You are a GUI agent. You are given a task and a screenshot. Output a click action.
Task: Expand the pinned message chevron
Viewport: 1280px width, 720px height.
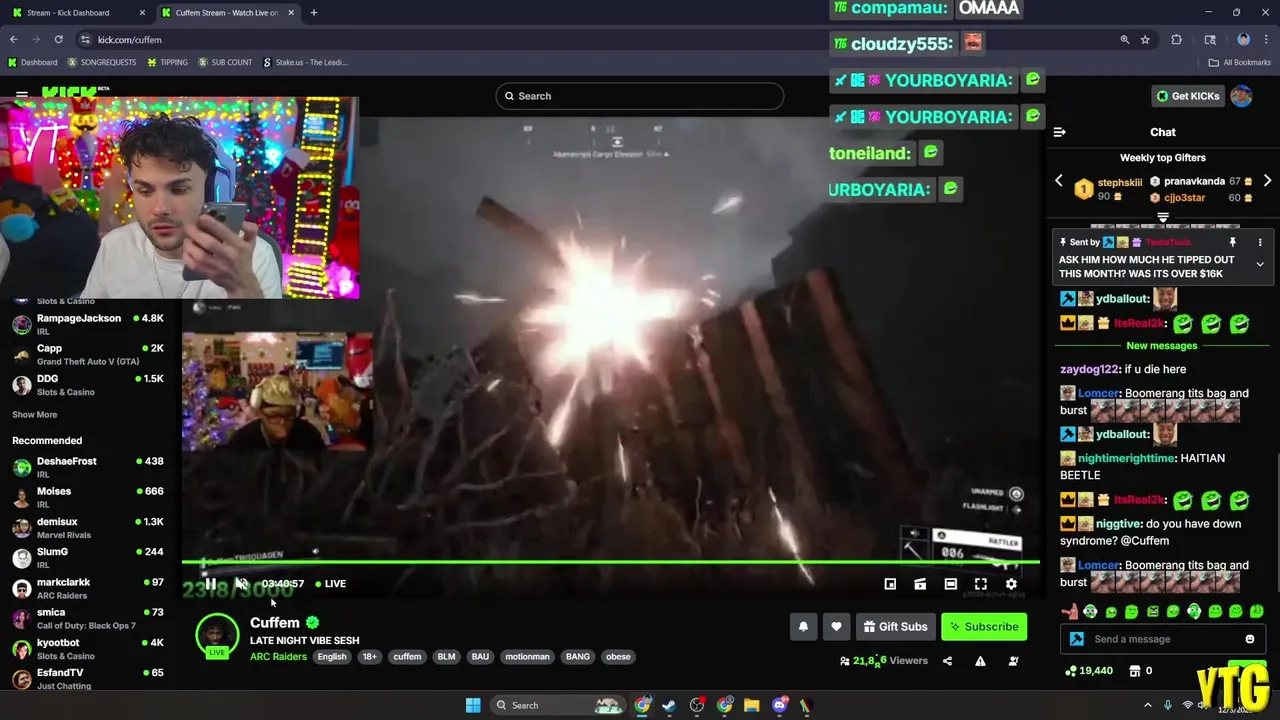click(1260, 264)
